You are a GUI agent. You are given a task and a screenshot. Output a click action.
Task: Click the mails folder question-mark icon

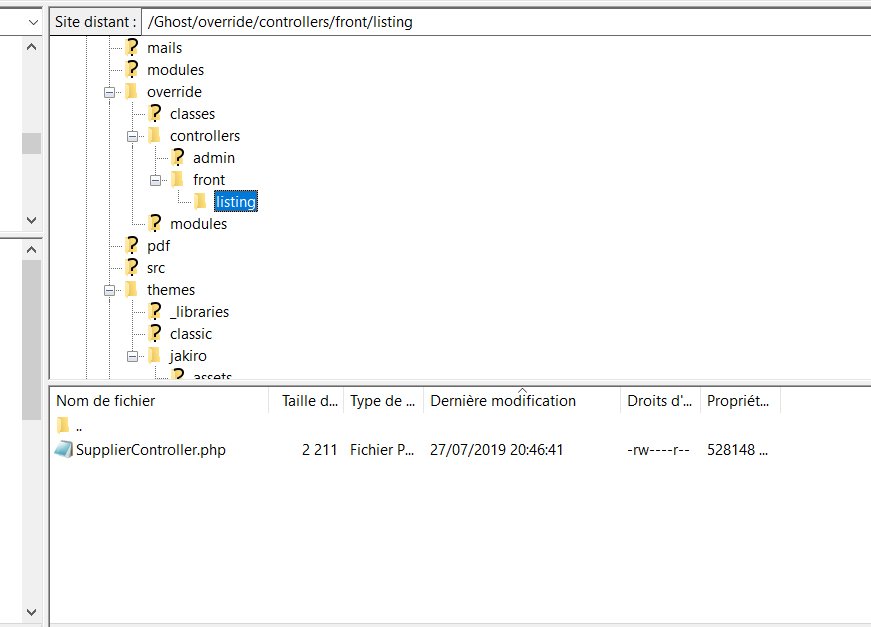(x=132, y=47)
